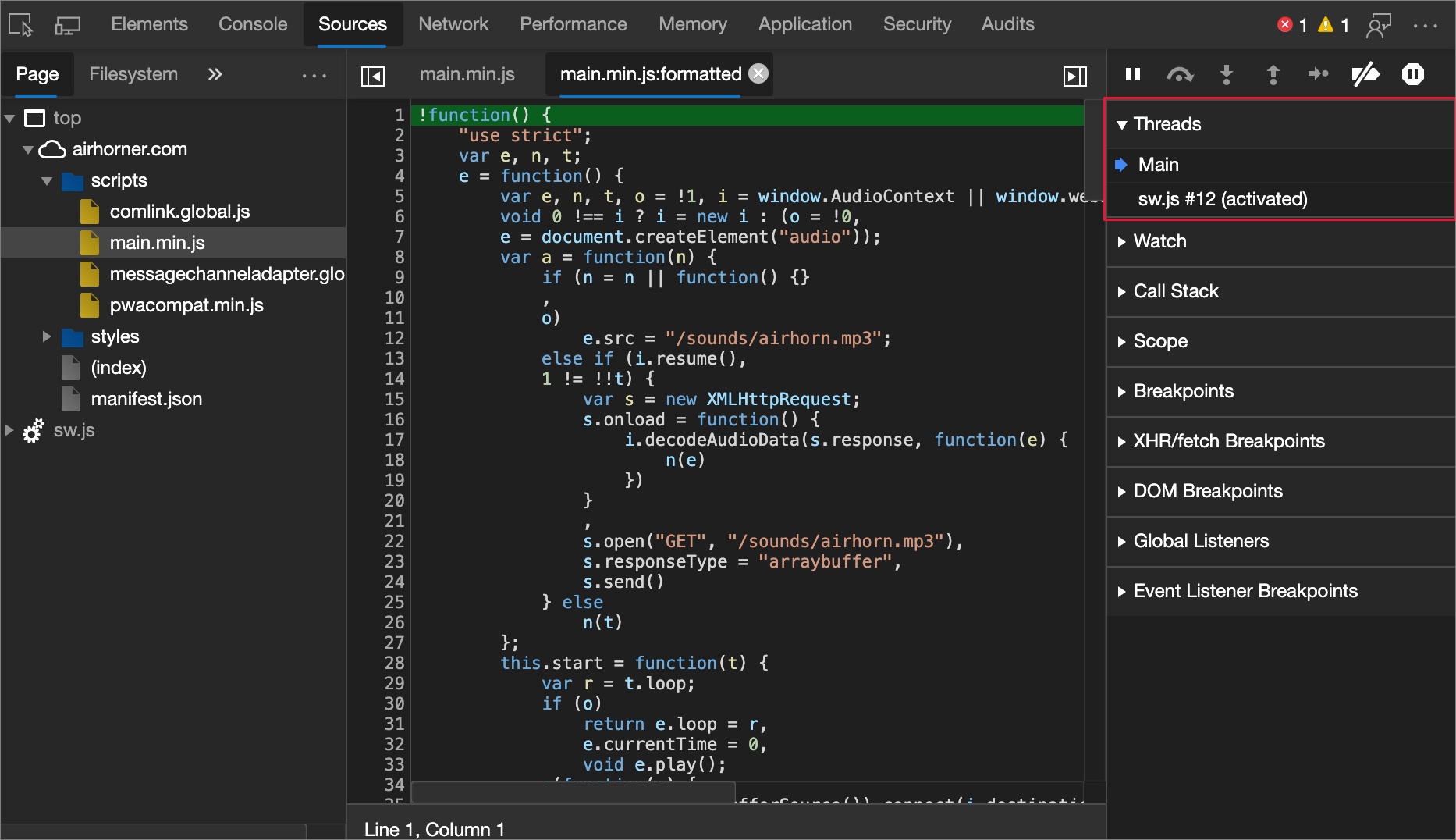Switch to the Console tab
The width and height of the screenshot is (1456, 840).
252,24
